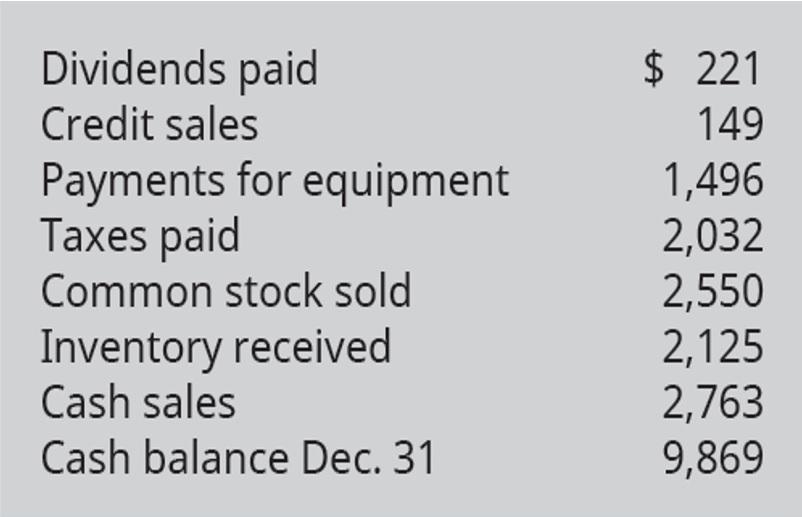The height and width of the screenshot is (517, 802).
Task: Click the Taxes paid label
Action: [140, 237]
